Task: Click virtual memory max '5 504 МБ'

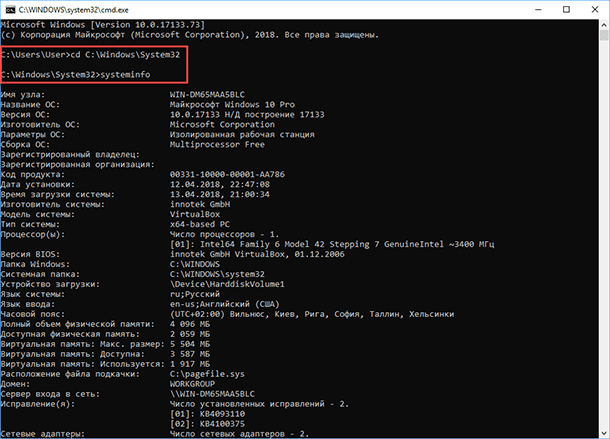Action: click(x=190, y=344)
